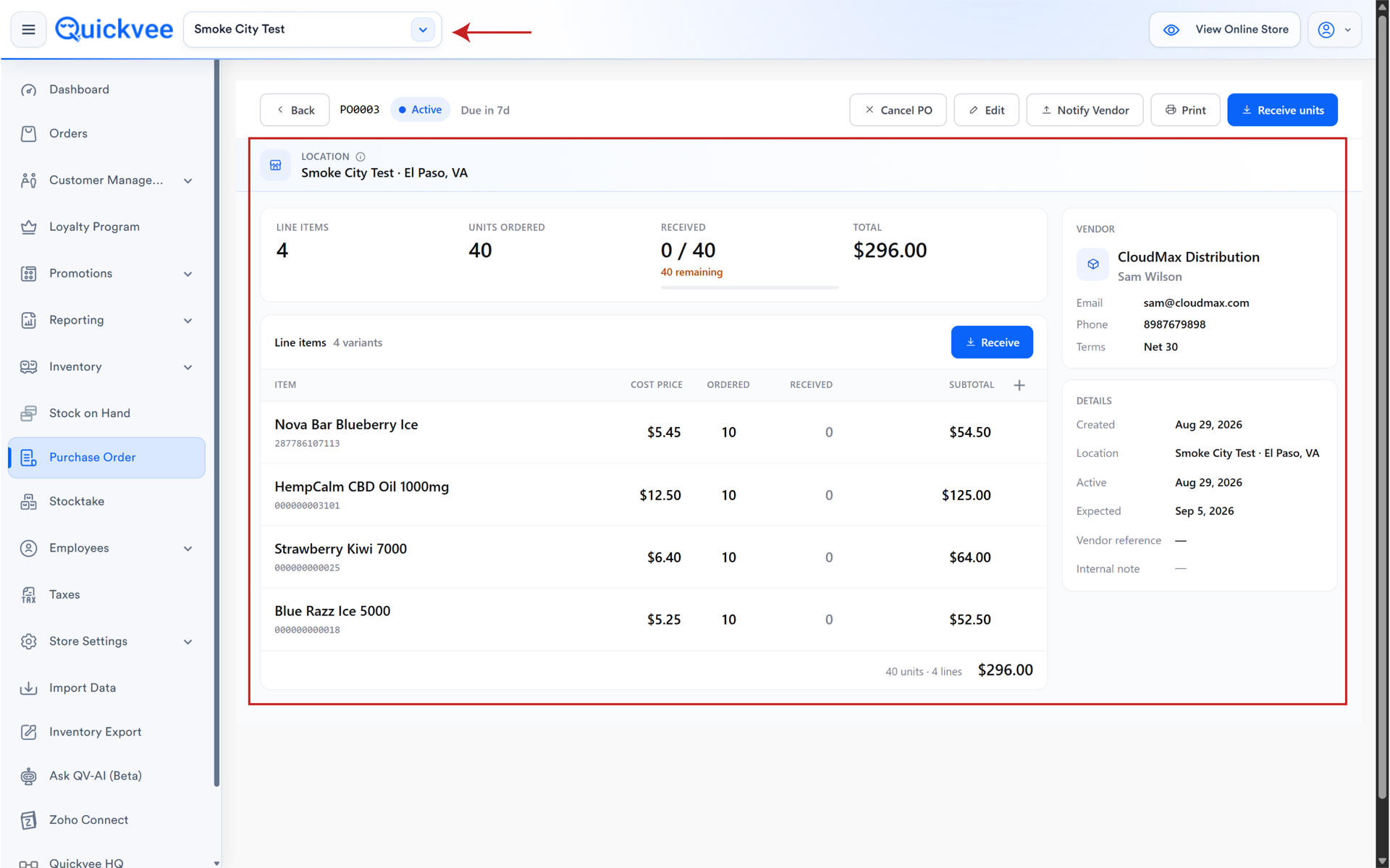Click the Cancel PO button

tap(898, 110)
